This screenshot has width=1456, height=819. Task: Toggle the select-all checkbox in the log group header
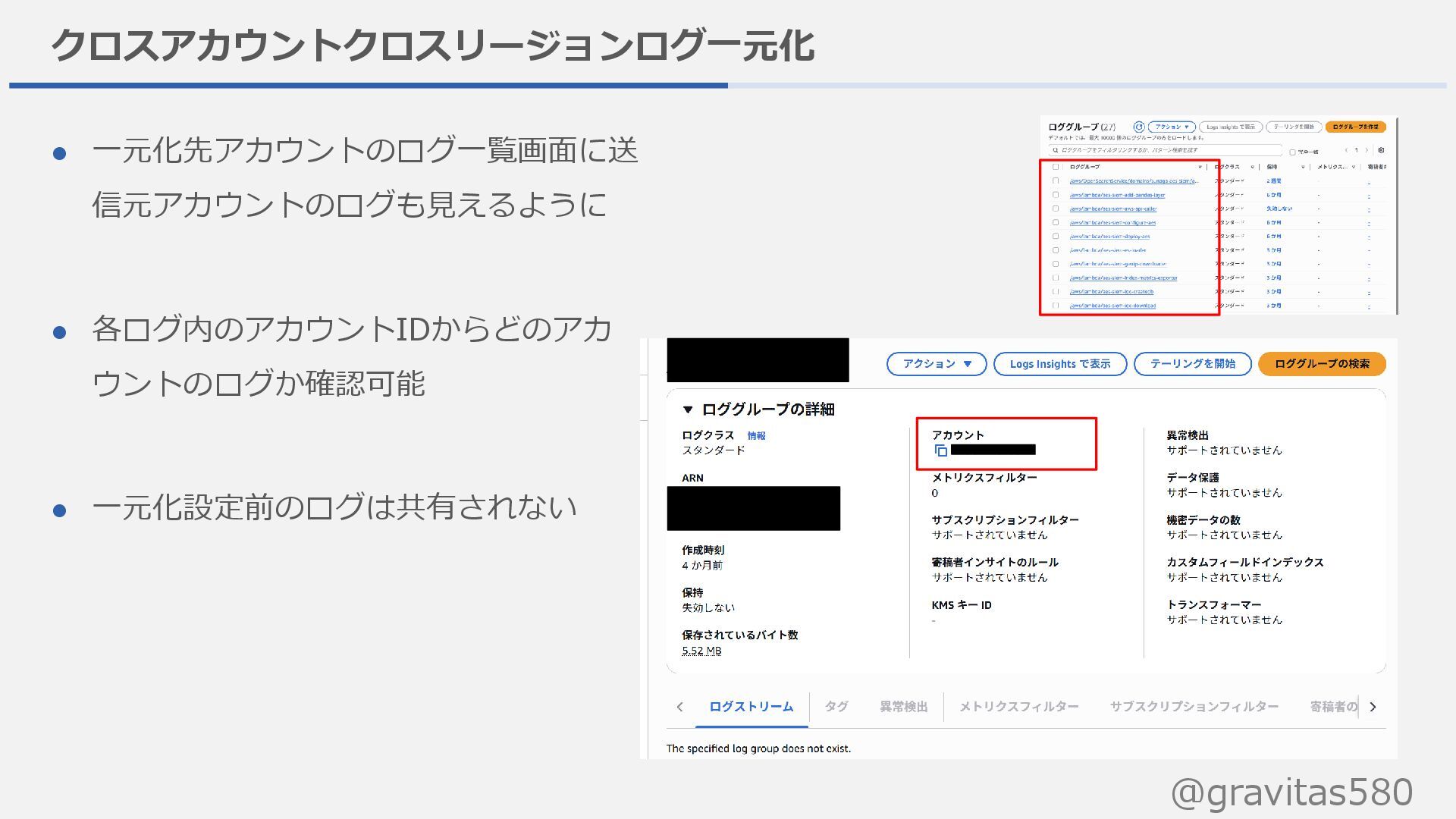1056,167
